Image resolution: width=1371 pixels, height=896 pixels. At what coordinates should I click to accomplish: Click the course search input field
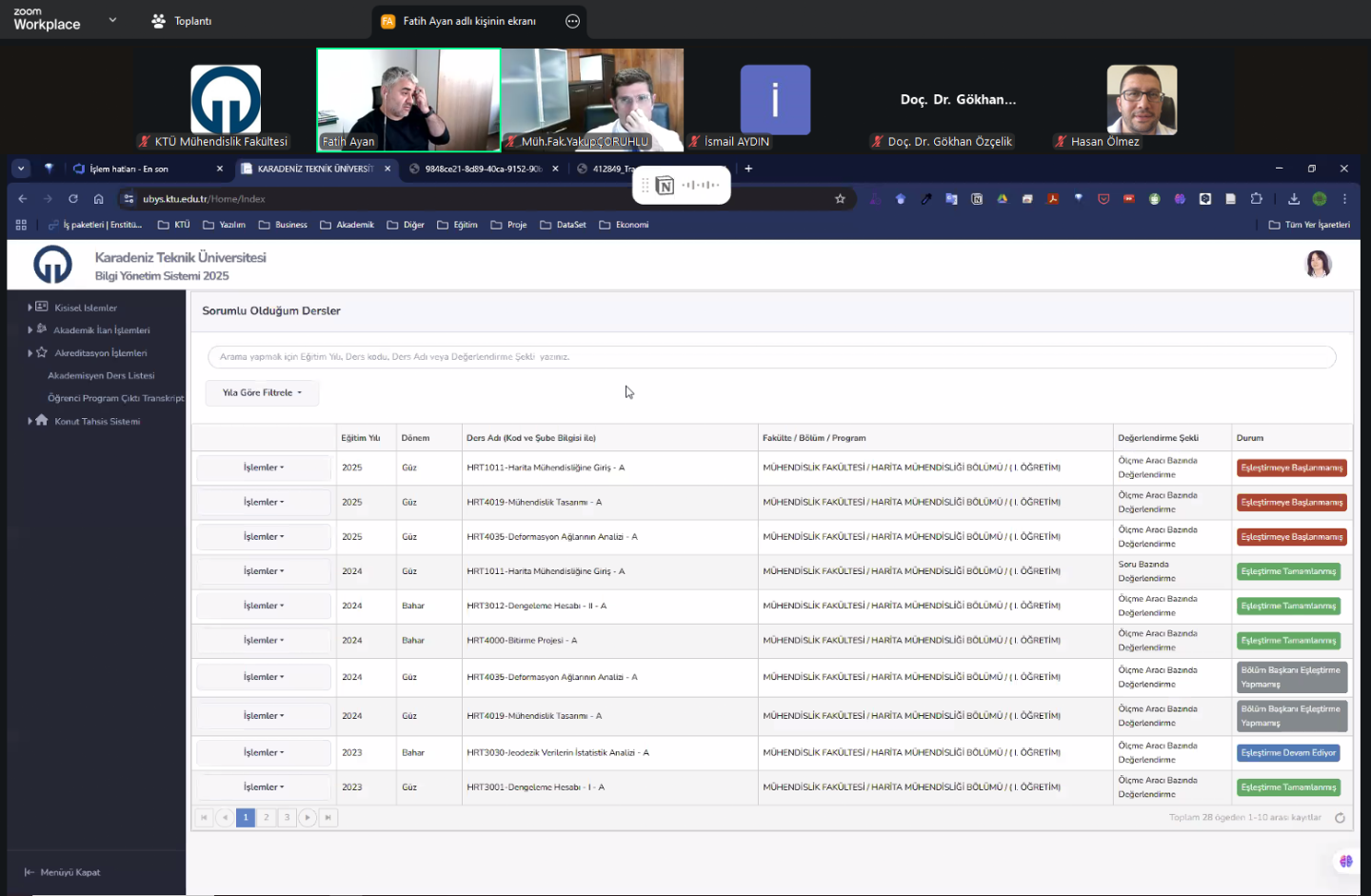click(771, 357)
